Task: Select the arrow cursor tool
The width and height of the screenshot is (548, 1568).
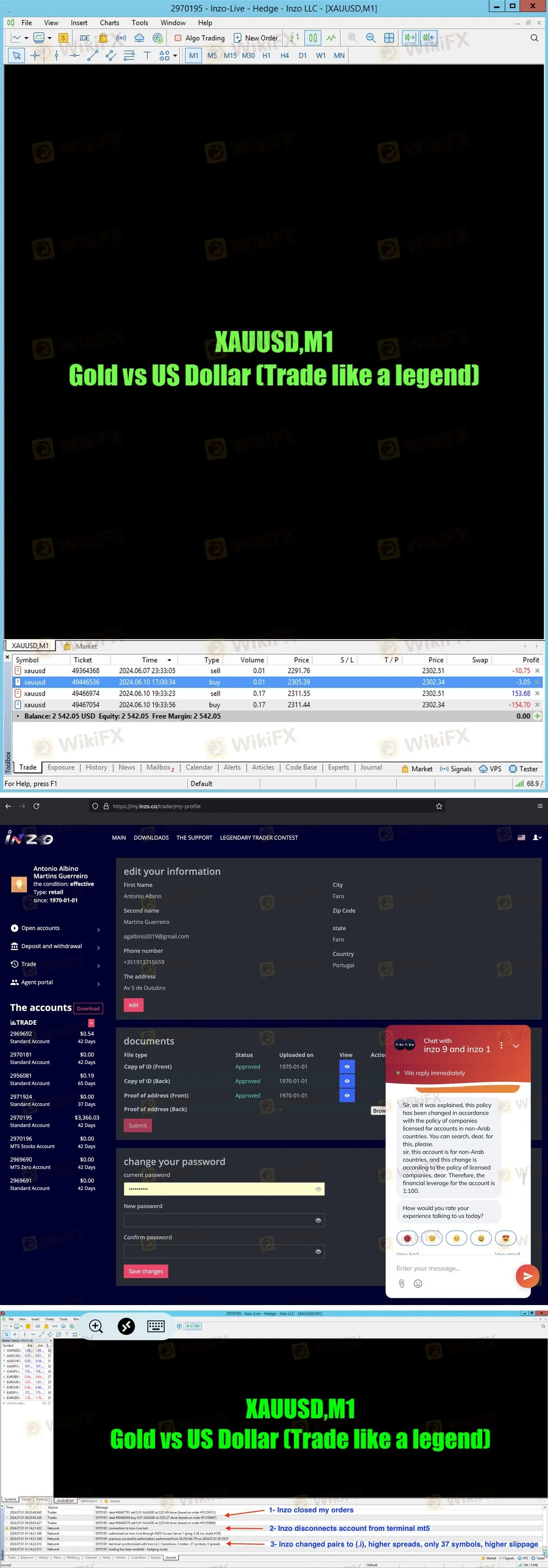Action: [x=16, y=55]
